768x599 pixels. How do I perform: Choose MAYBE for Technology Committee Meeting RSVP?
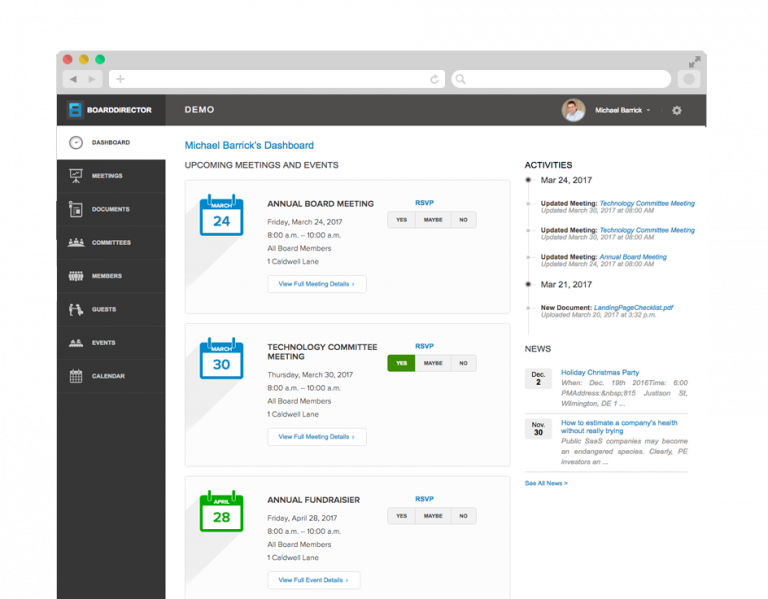pyautogui.click(x=433, y=364)
